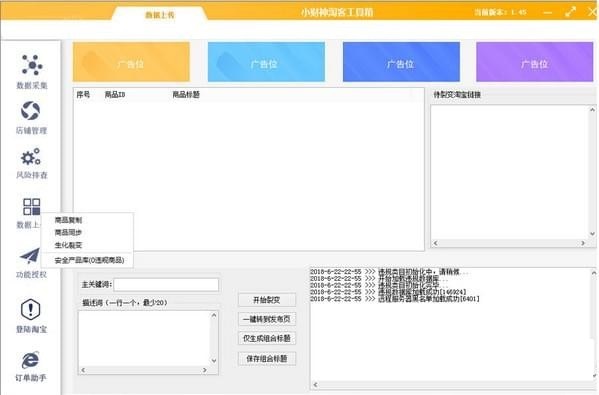
Task: Click the 登陆淘宝 warning icon
Action: 31,309
